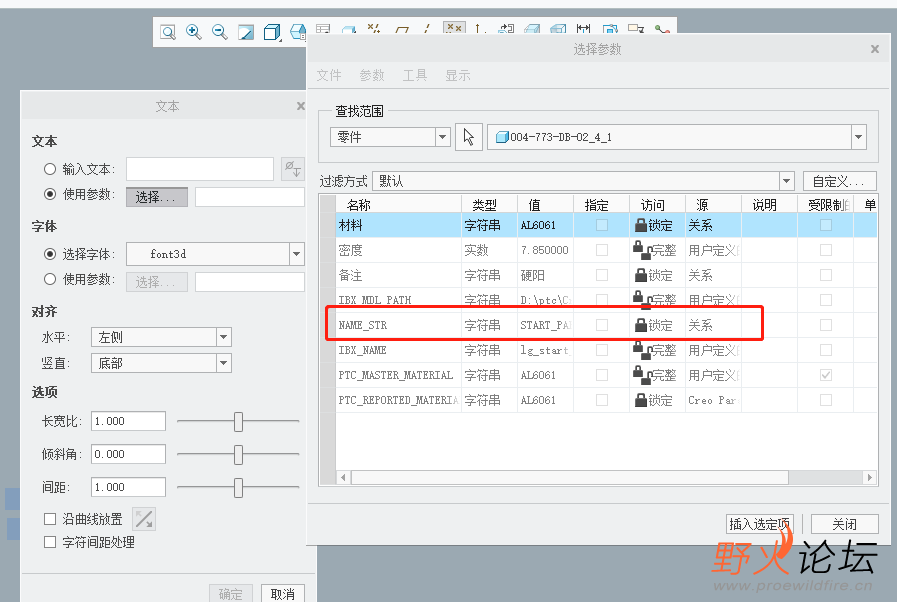This screenshot has height=602, width=897.
Task: Click the lock icon in the NAME_STR row
Action: [641, 325]
